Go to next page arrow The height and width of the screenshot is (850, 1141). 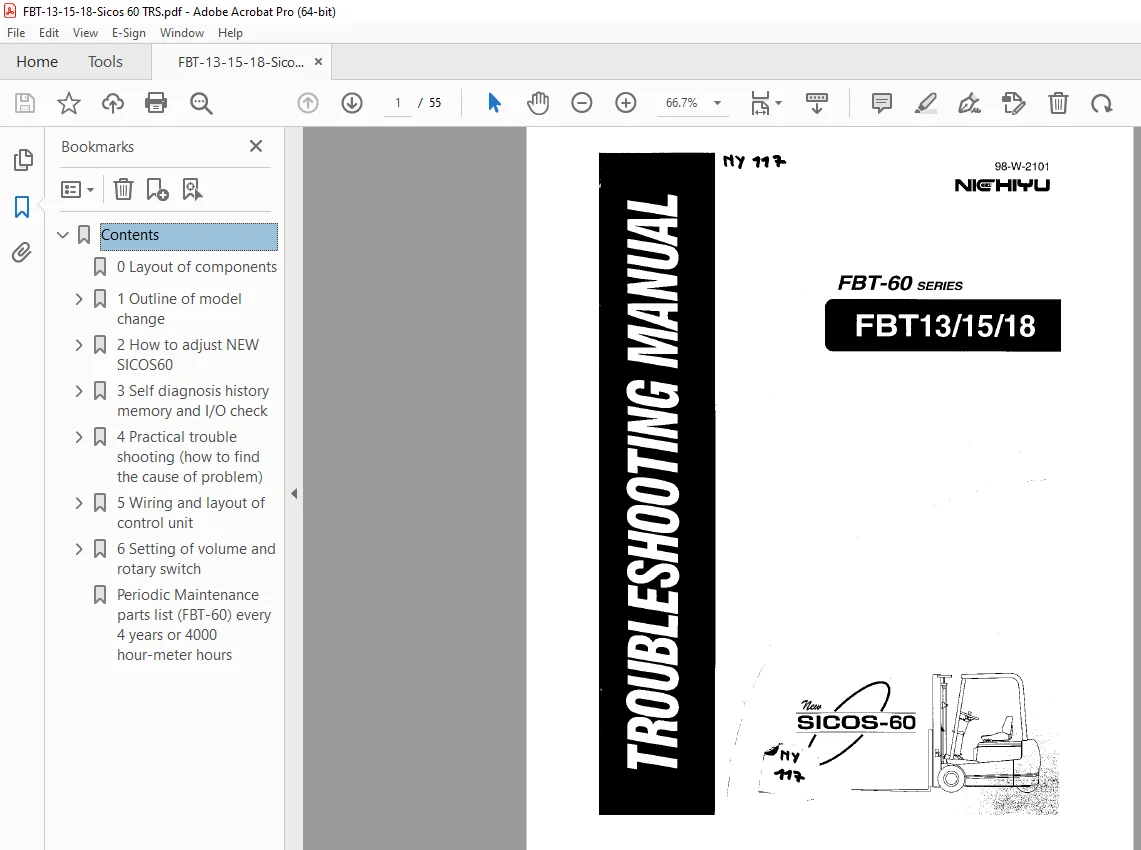pos(351,103)
